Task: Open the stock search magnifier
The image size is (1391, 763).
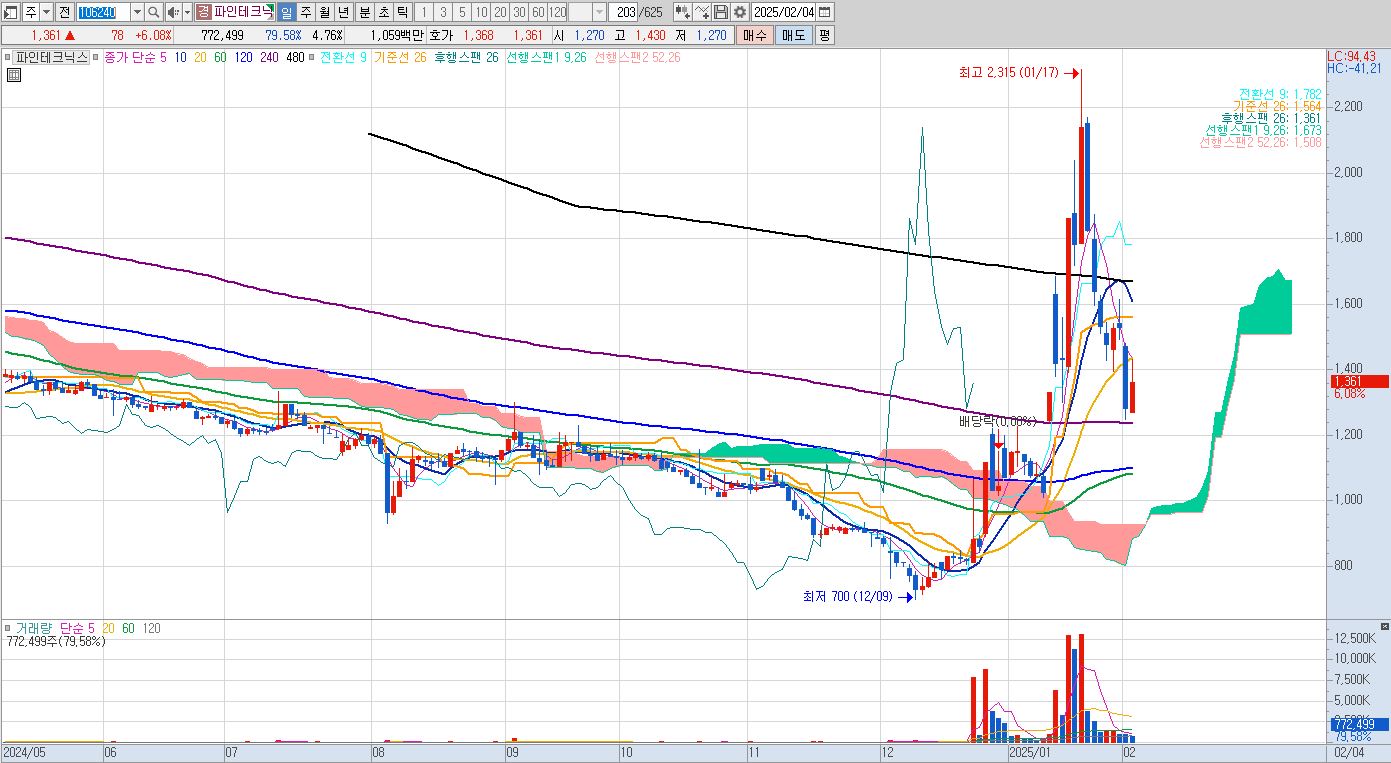Action: click(x=153, y=12)
